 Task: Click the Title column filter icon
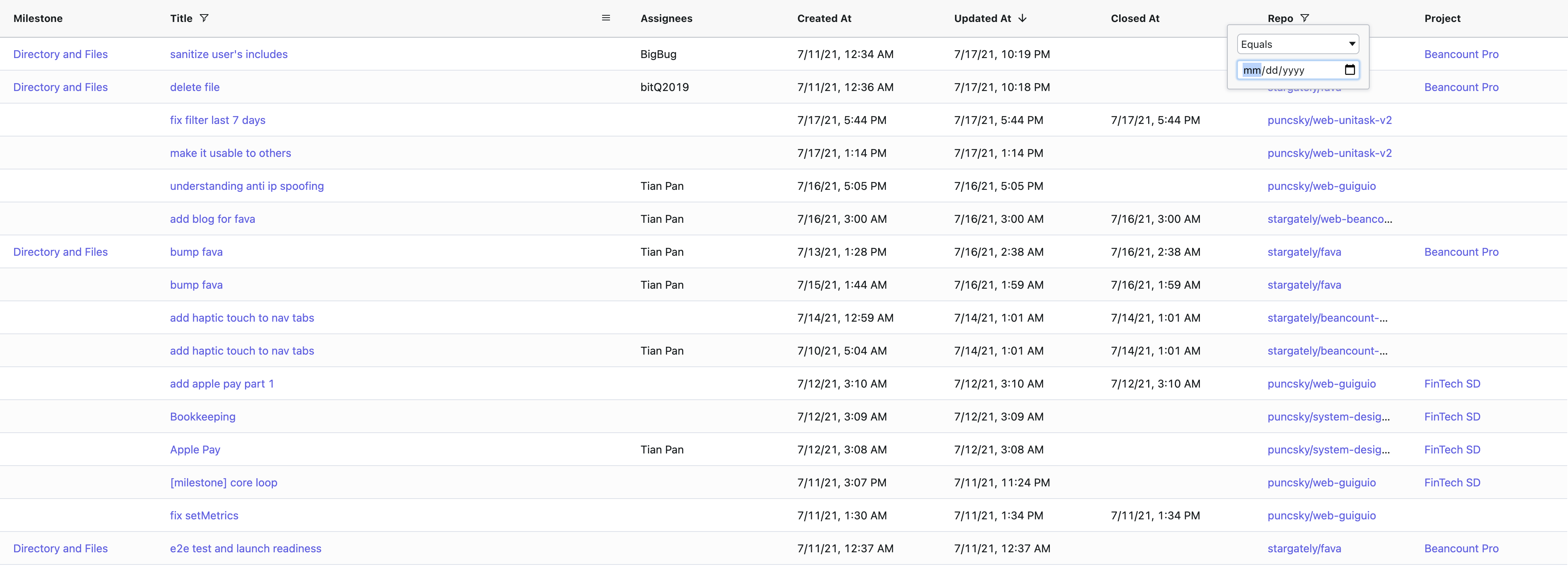point(204,18)
